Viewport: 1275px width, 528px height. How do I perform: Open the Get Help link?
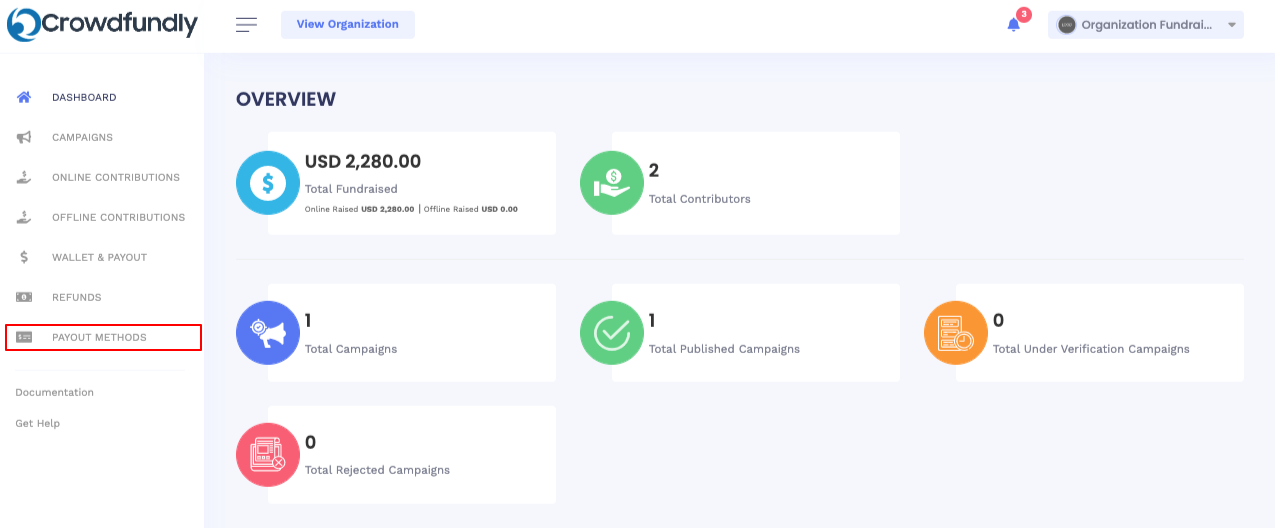coord(38,423)
